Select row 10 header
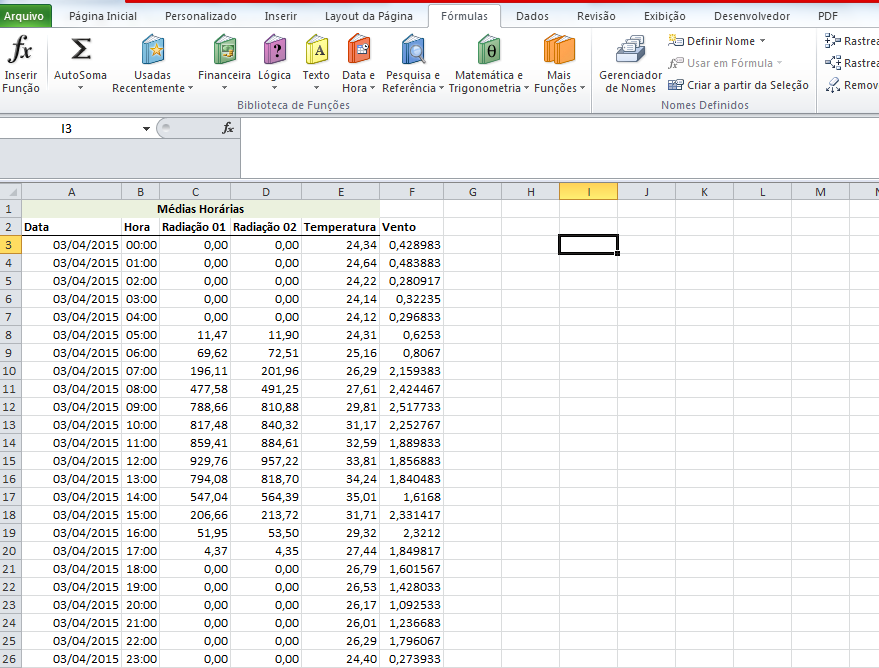 [10, 371]
